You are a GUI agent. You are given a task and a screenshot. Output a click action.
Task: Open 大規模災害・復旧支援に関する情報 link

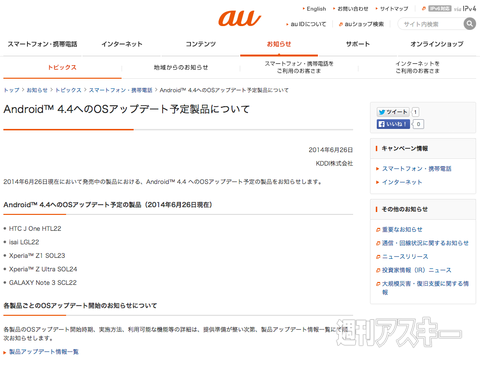(x=425, y=288)
